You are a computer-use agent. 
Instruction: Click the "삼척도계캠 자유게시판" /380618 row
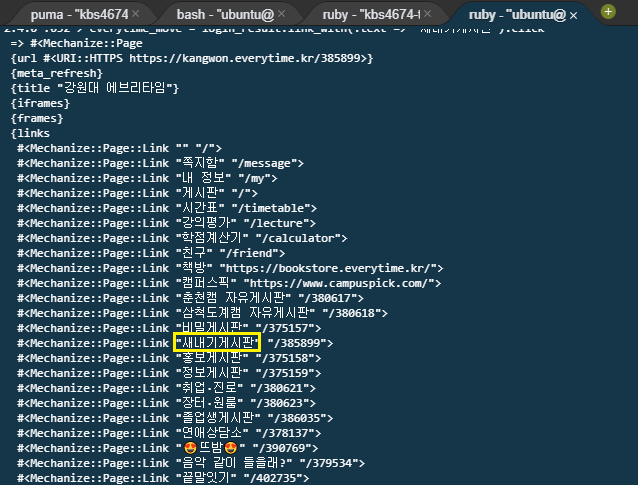(203, 313)
